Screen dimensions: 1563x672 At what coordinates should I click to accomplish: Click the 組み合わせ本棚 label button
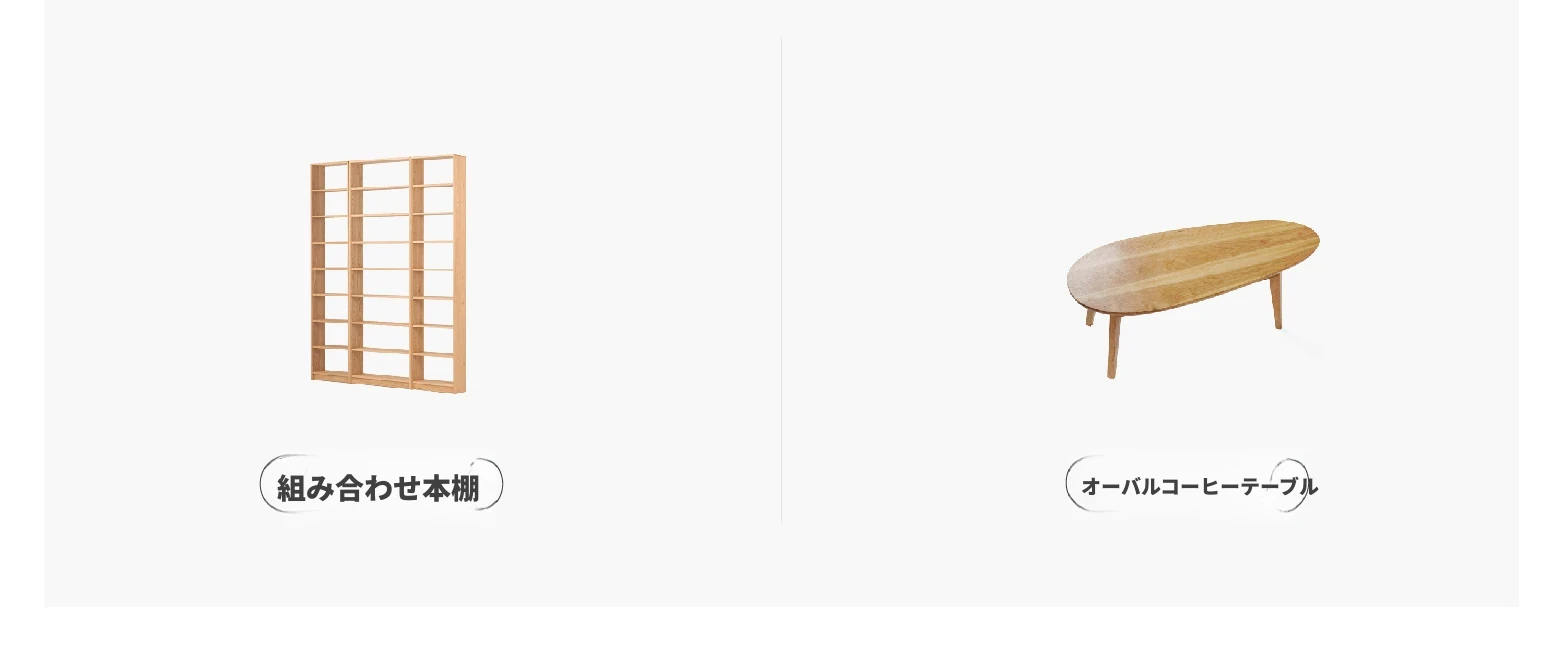(x=381, y=485)
